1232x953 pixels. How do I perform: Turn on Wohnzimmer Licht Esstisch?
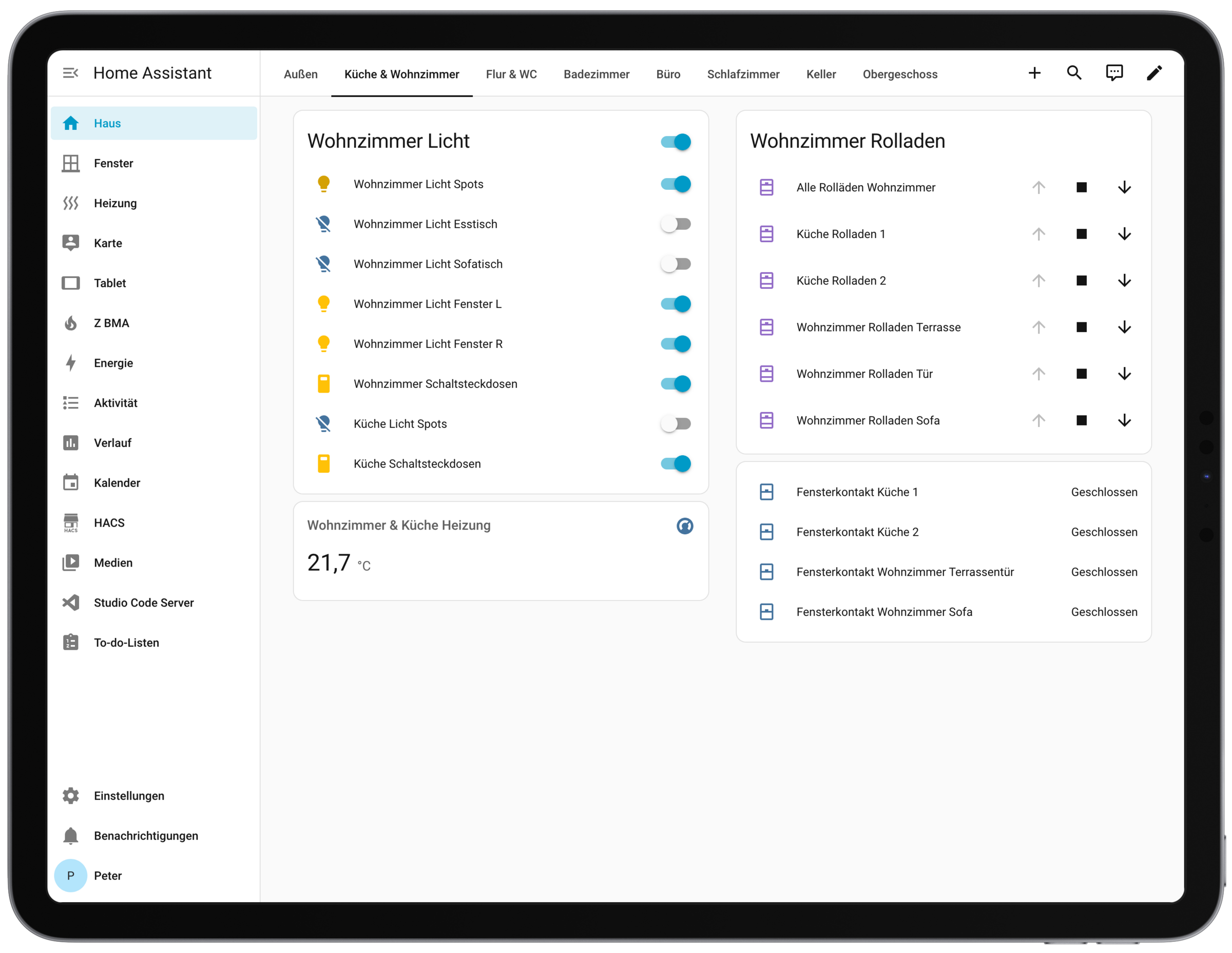(675, 224)
